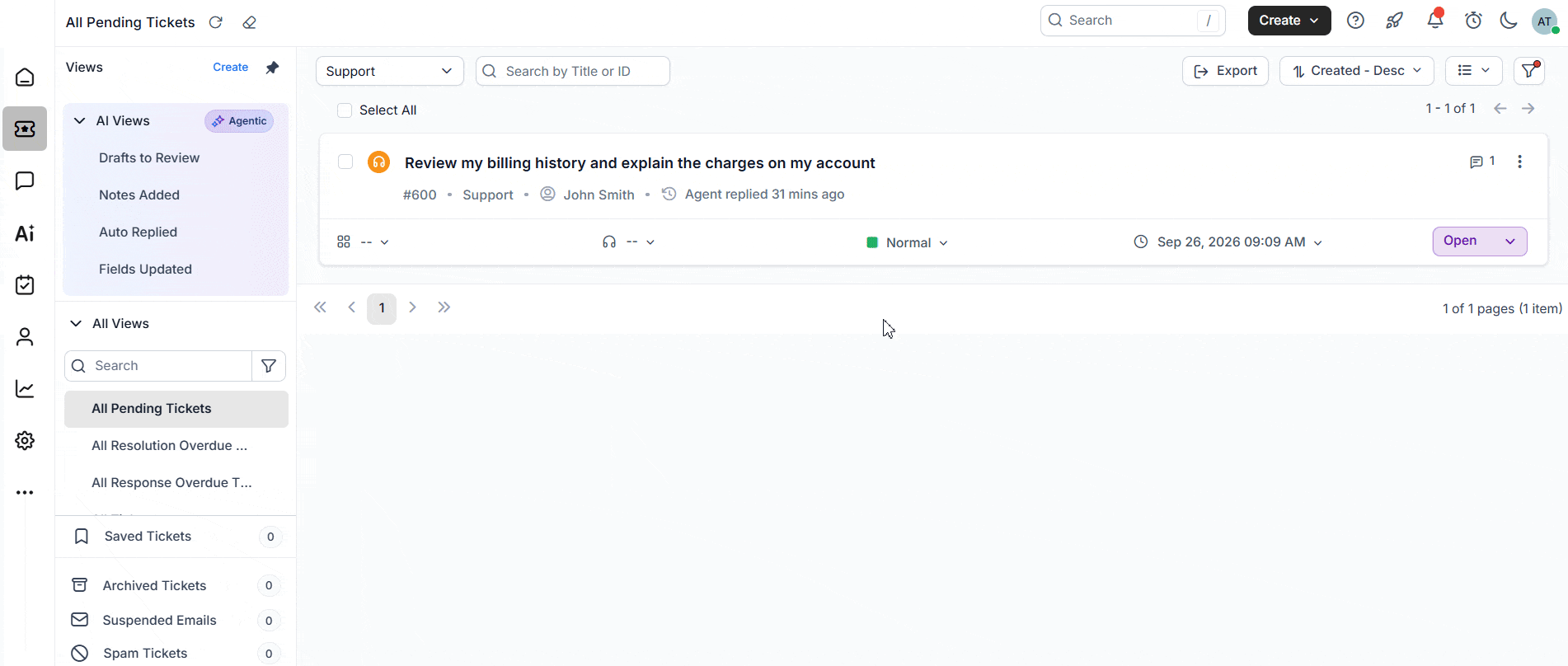Open the alarm clock reminders icon

point(1474,21)
